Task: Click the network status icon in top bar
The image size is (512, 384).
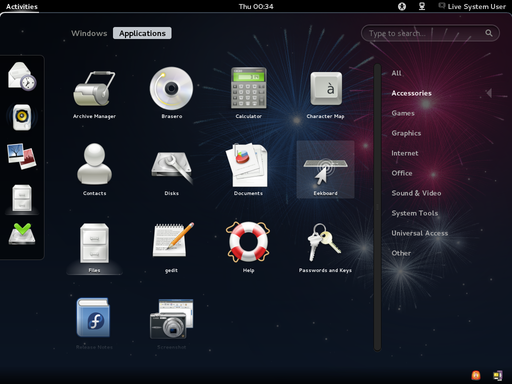Action: pyautogui.click(x=422, y=6)
